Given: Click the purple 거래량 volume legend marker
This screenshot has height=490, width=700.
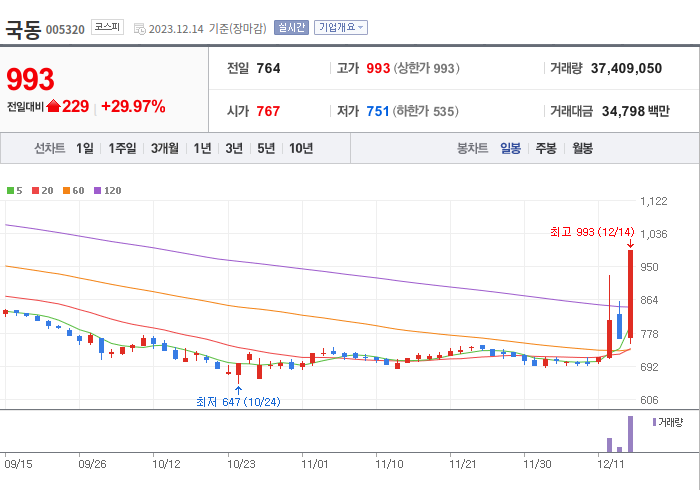Looking at the screenshot, I should (654, 422).
